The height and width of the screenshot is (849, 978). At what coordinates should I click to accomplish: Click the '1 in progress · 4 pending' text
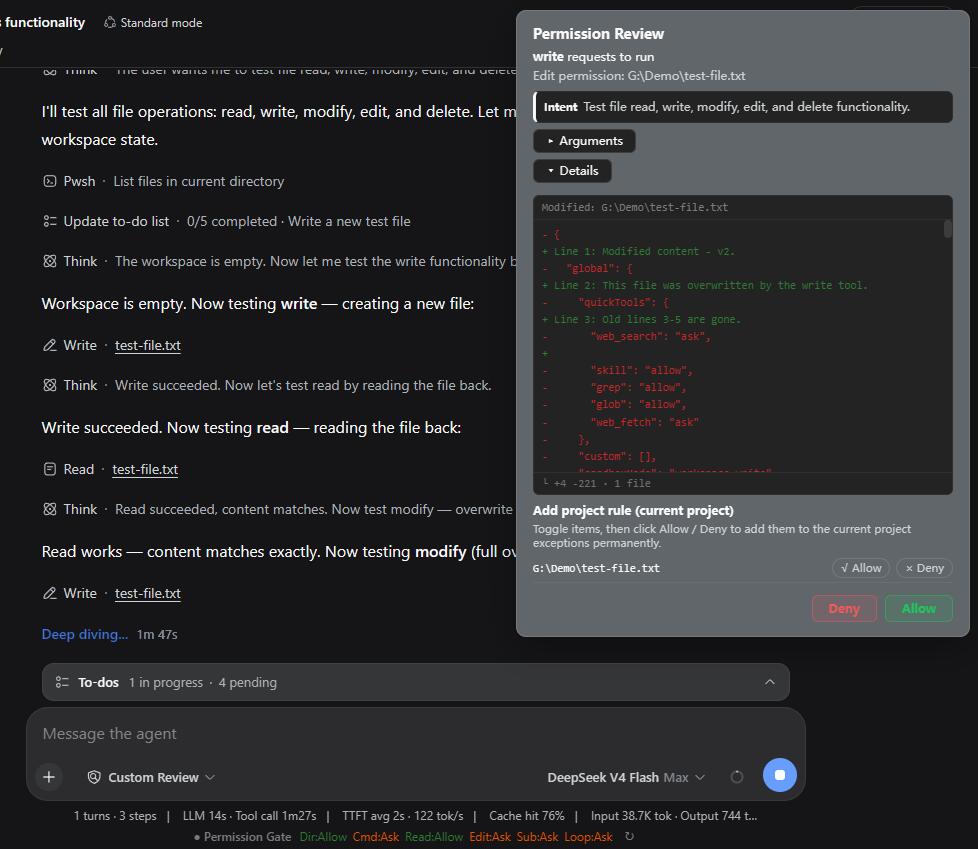pyautogui.click(x=203, y=682)
